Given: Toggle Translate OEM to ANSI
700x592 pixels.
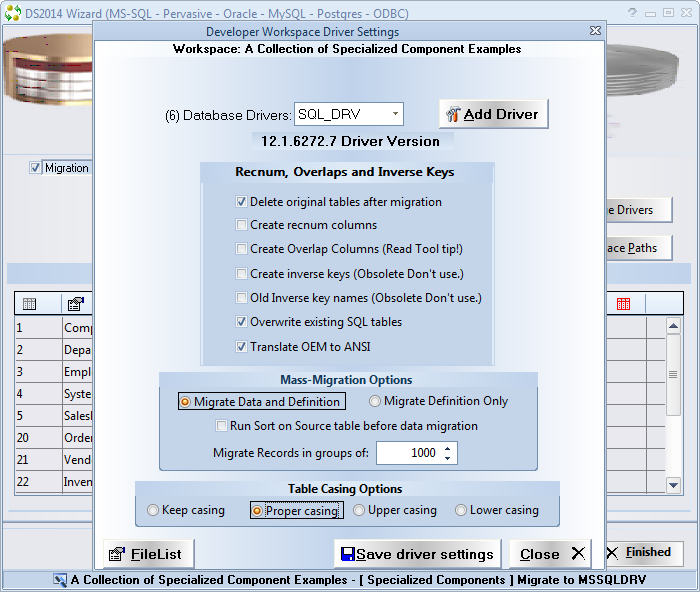Looking at the screenshot, I should point(241,347).
